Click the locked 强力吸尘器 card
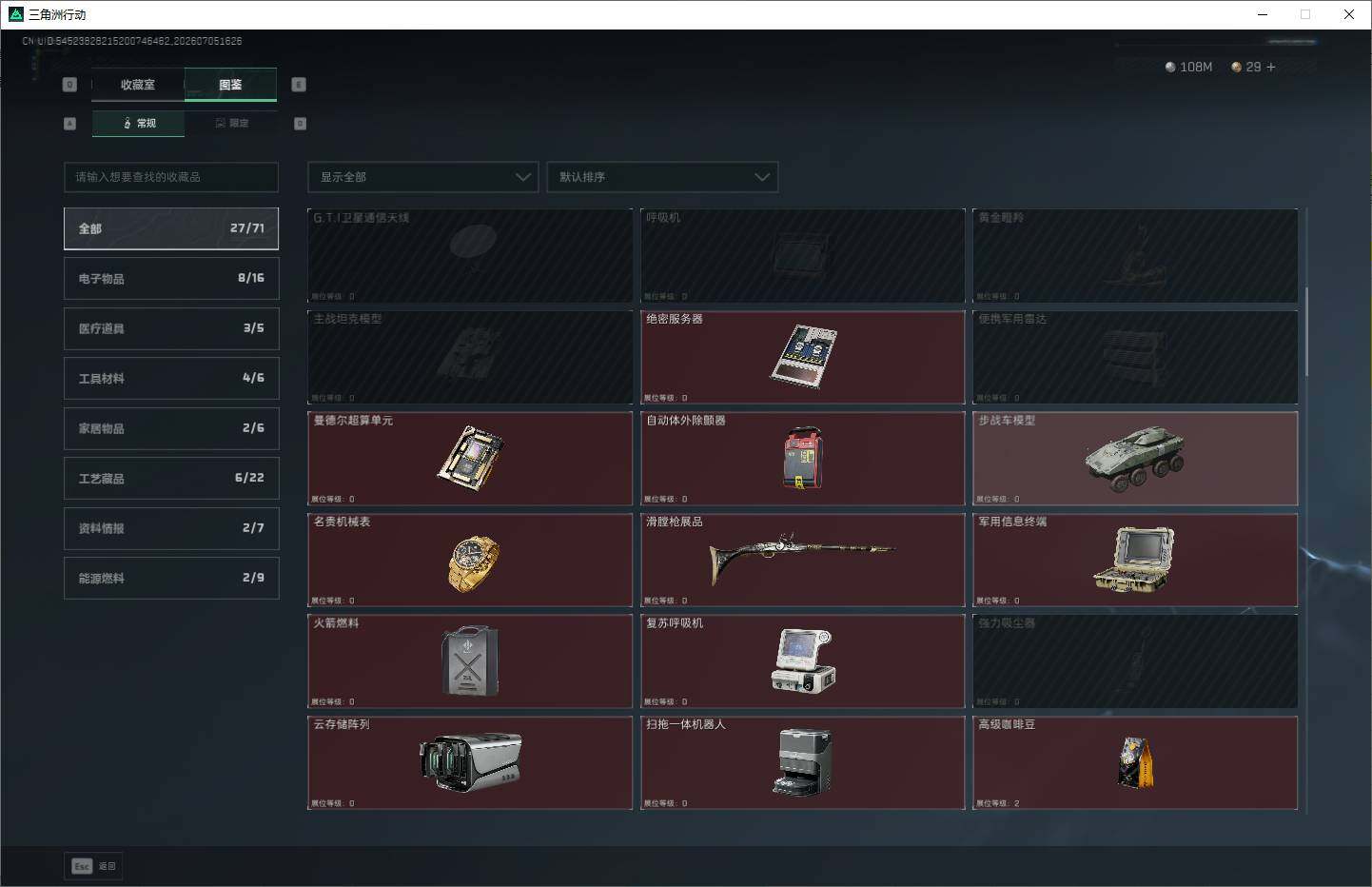This screenshot has height=887, width=1372. coord(1135,660)
